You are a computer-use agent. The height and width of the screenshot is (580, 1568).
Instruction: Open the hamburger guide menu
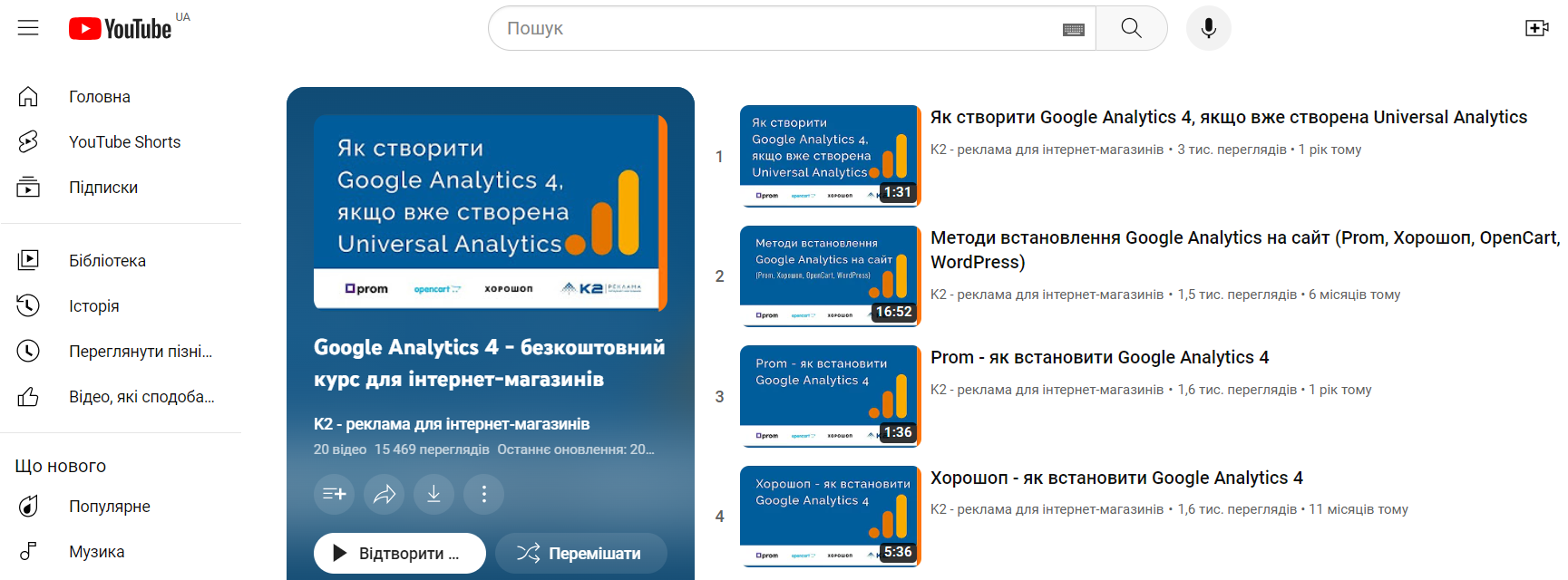coord(28,28)
